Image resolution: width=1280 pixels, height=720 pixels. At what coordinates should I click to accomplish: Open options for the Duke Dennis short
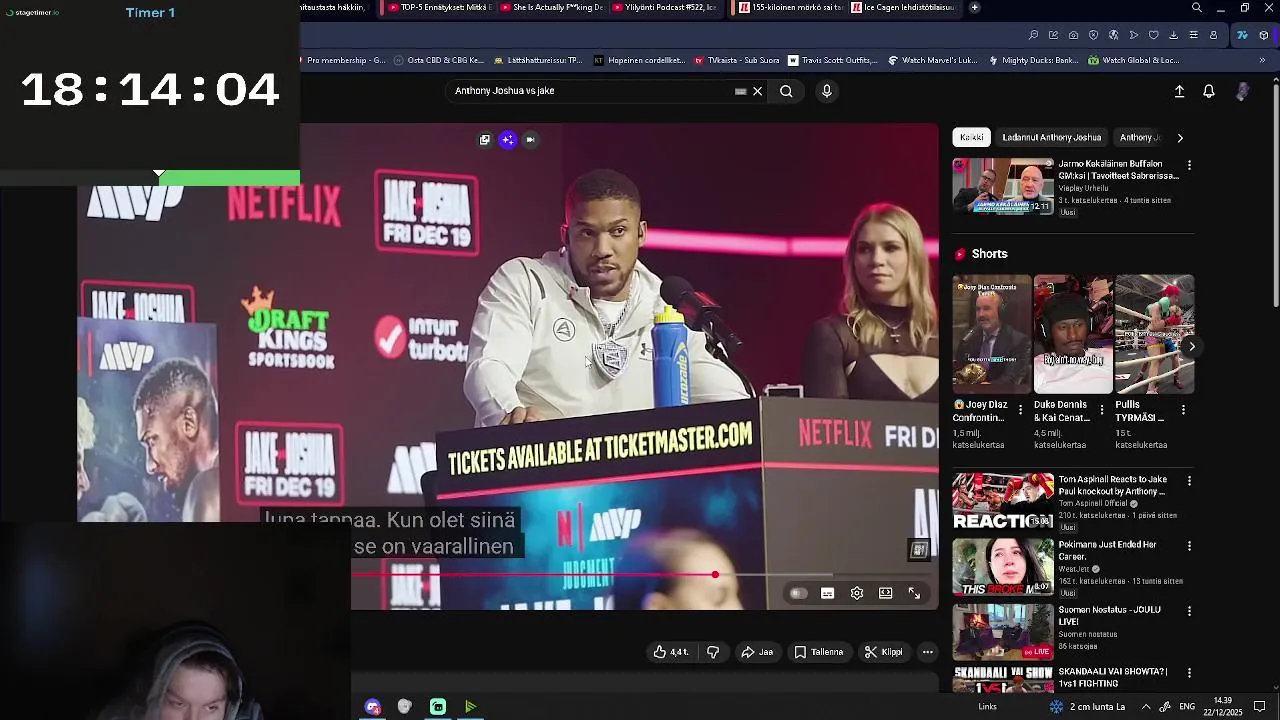[x=1102, y=410]
